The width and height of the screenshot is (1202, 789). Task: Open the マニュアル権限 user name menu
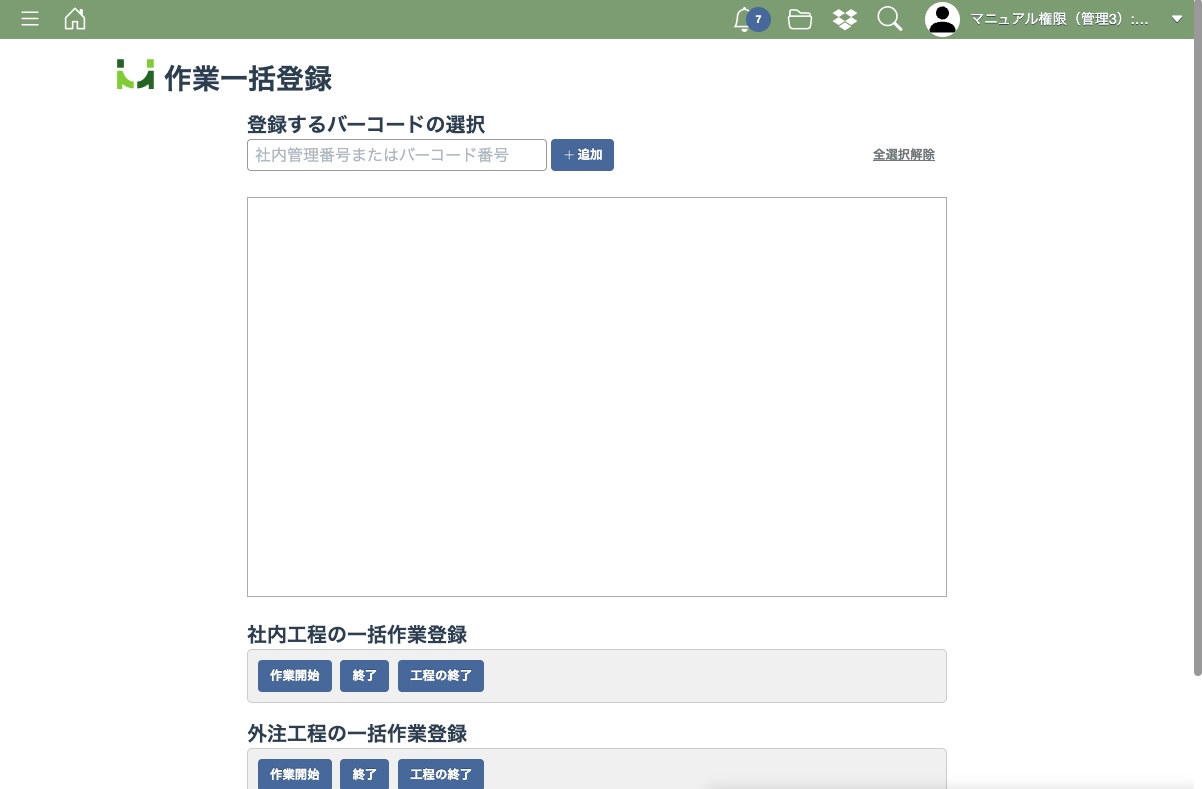1059,19
